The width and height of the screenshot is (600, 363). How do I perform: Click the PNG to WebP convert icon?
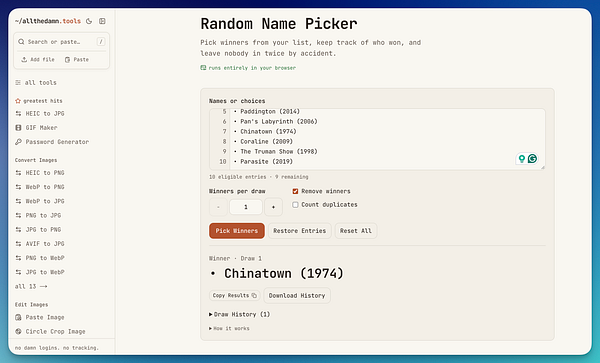[18, 258]
